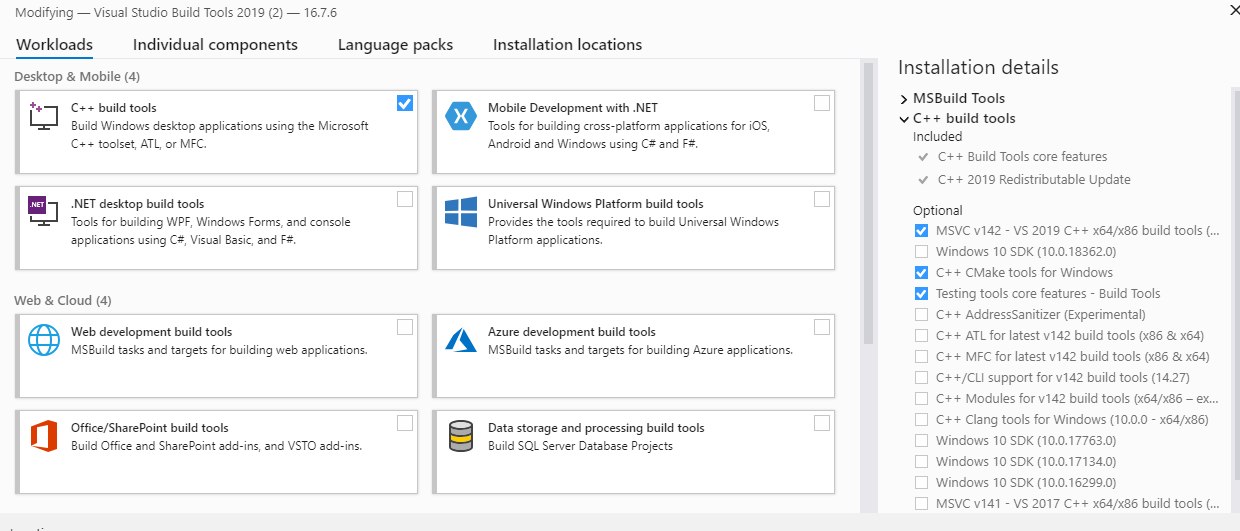The height and width of the screenshot is (531, 1240).
Task: Click the Web development globe icon
Action: [x=43, y=340]
